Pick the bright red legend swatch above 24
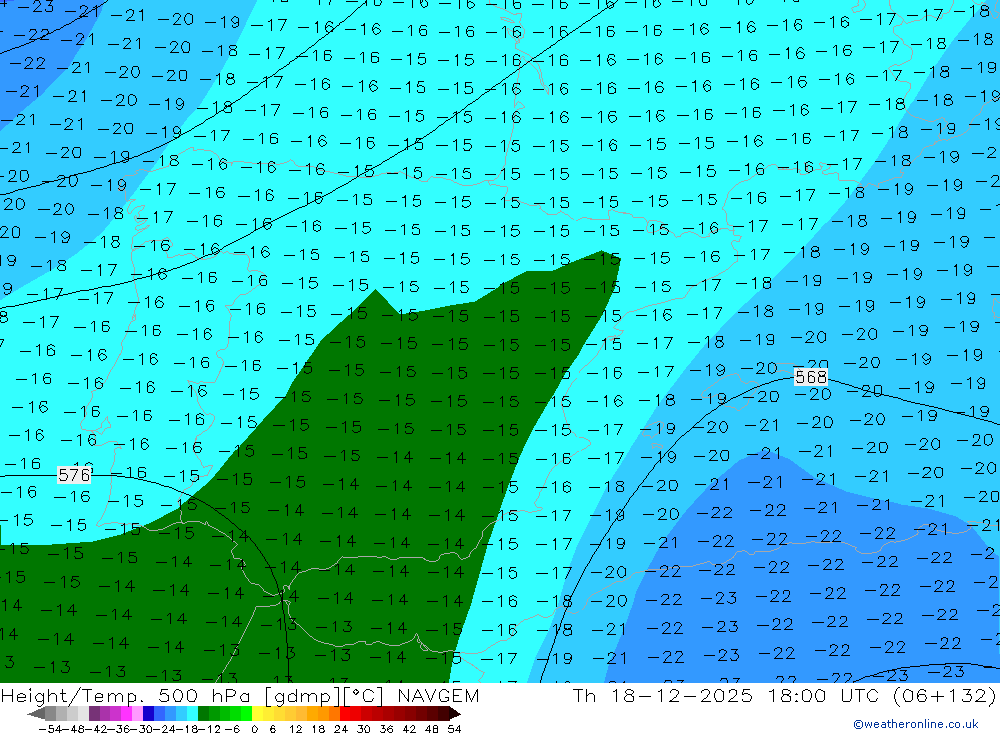1000x733 pixels. click(x=345, y=713)
